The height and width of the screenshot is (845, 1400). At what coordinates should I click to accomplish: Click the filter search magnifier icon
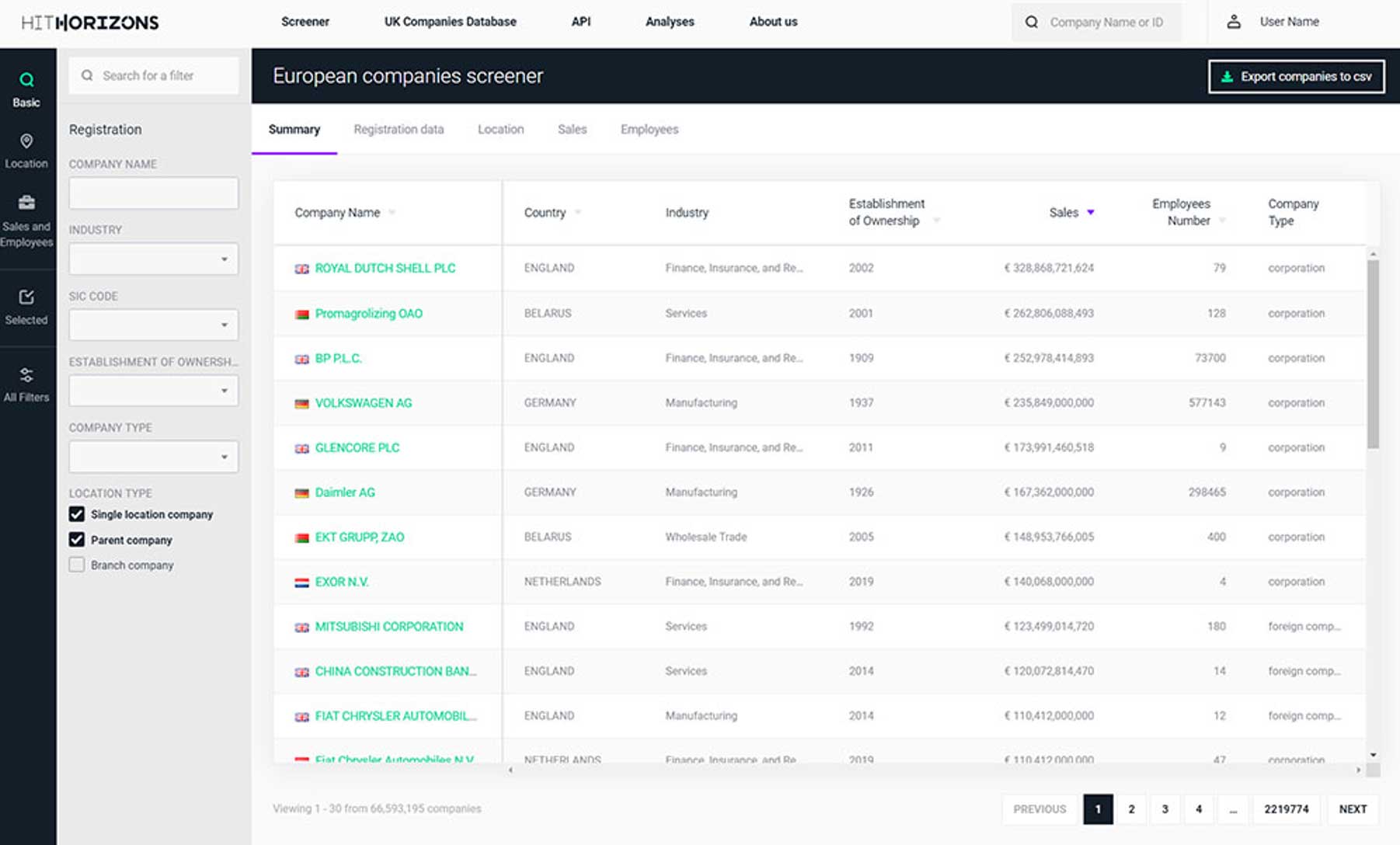tap(87, 75)
